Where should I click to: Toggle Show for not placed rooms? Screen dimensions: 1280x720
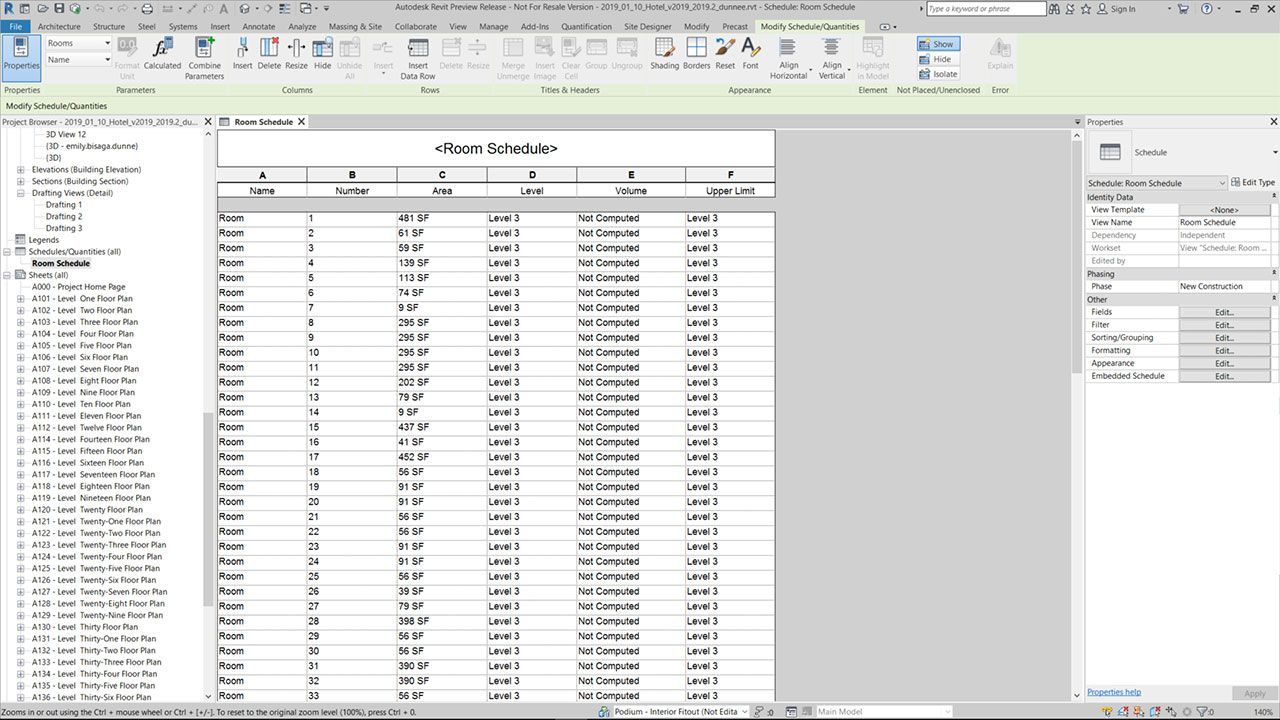click(x=938, y=44)
